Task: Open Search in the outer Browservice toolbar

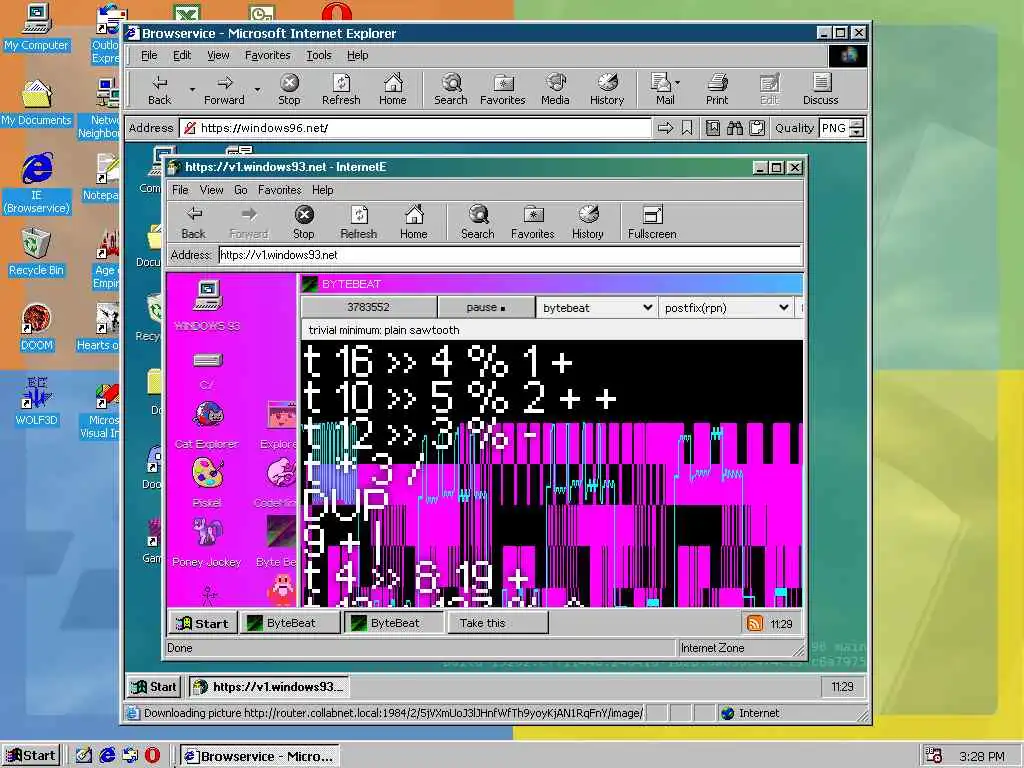Action: [x=451, y=89]
